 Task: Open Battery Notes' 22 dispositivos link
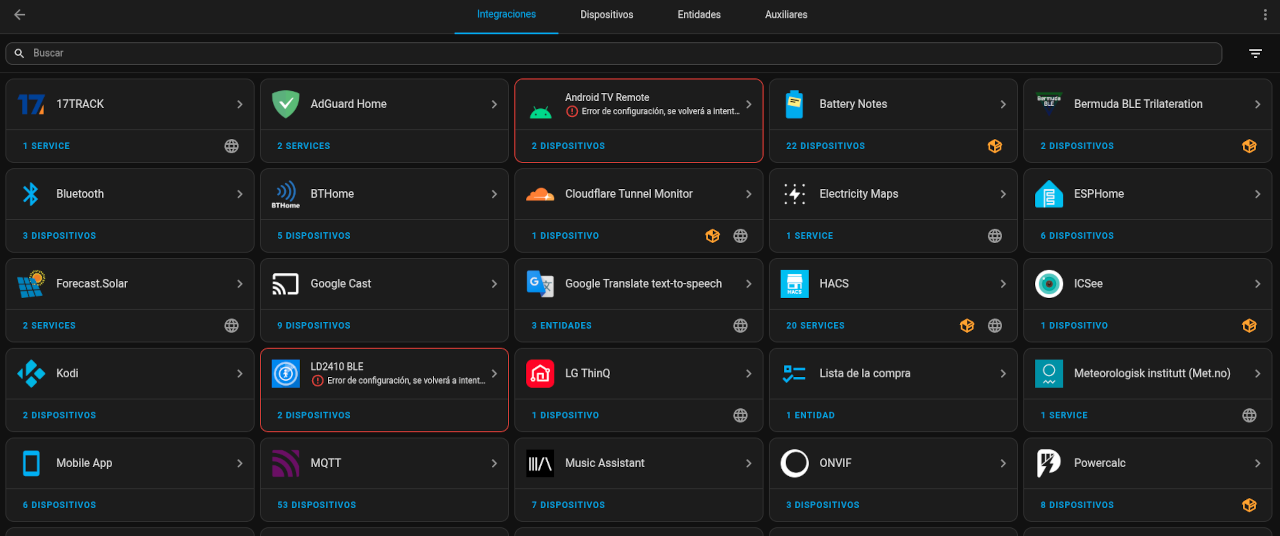click(x=825, y=146)
